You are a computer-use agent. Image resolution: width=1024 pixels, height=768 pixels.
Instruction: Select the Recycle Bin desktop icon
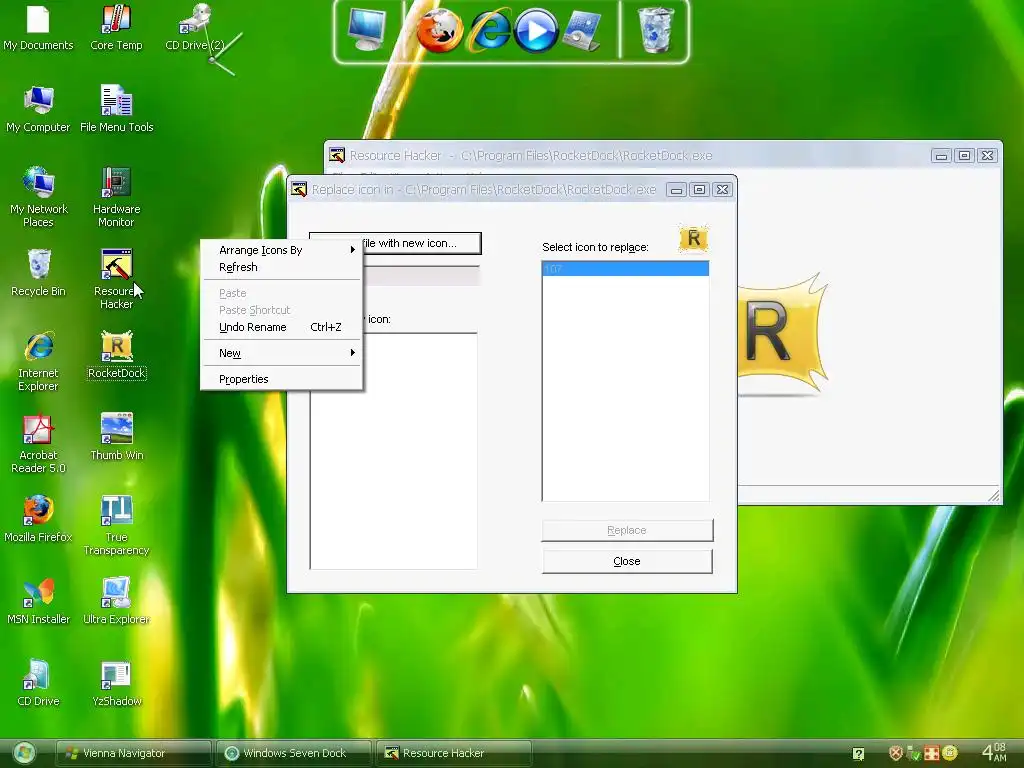[x=38, y=274]
